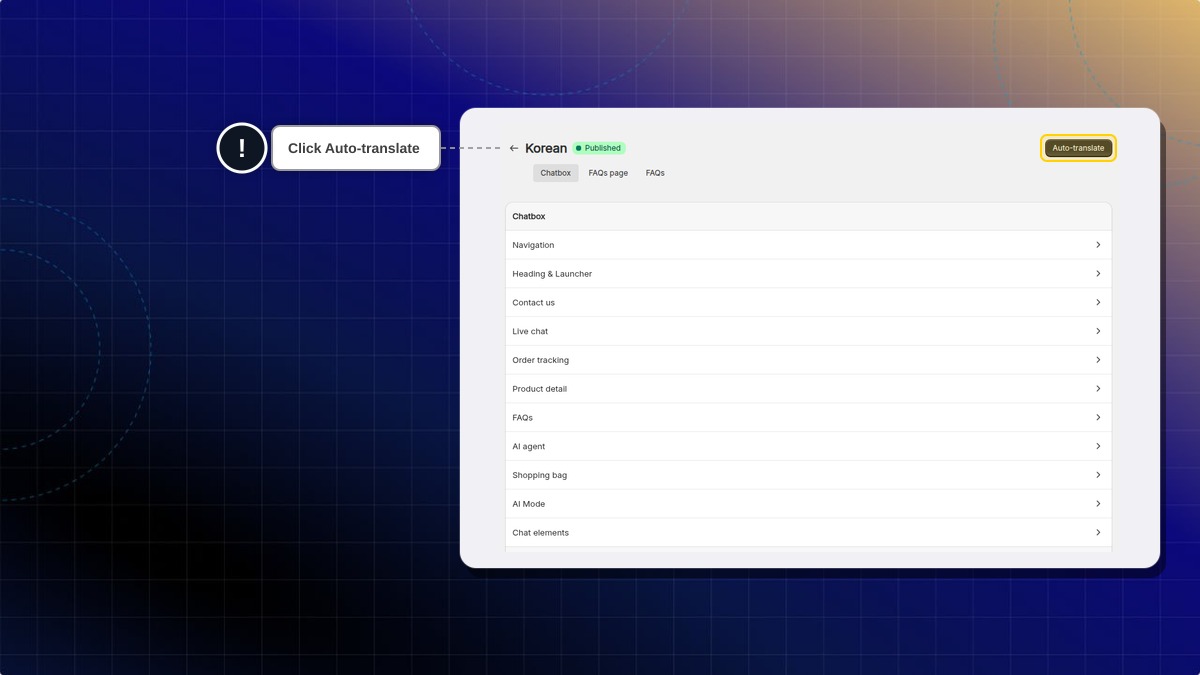This screenshot has width=1200, height=675.
Task: Open the Heading & Launcher row
Action: pos(808,274)
